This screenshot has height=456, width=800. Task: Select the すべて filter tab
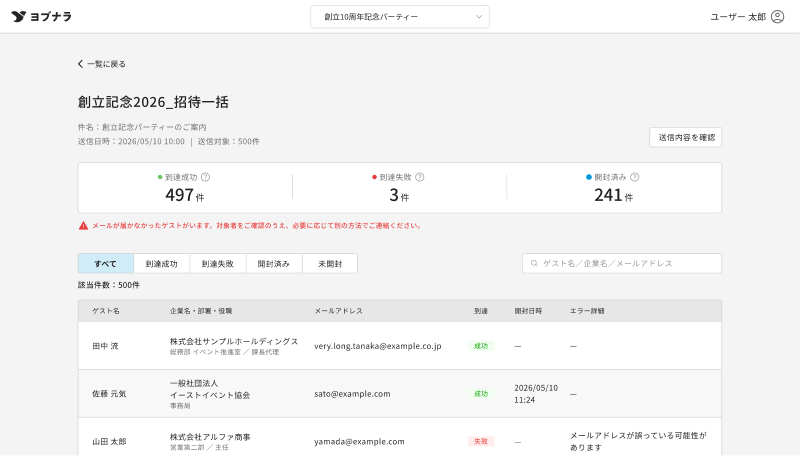[106, 264]
